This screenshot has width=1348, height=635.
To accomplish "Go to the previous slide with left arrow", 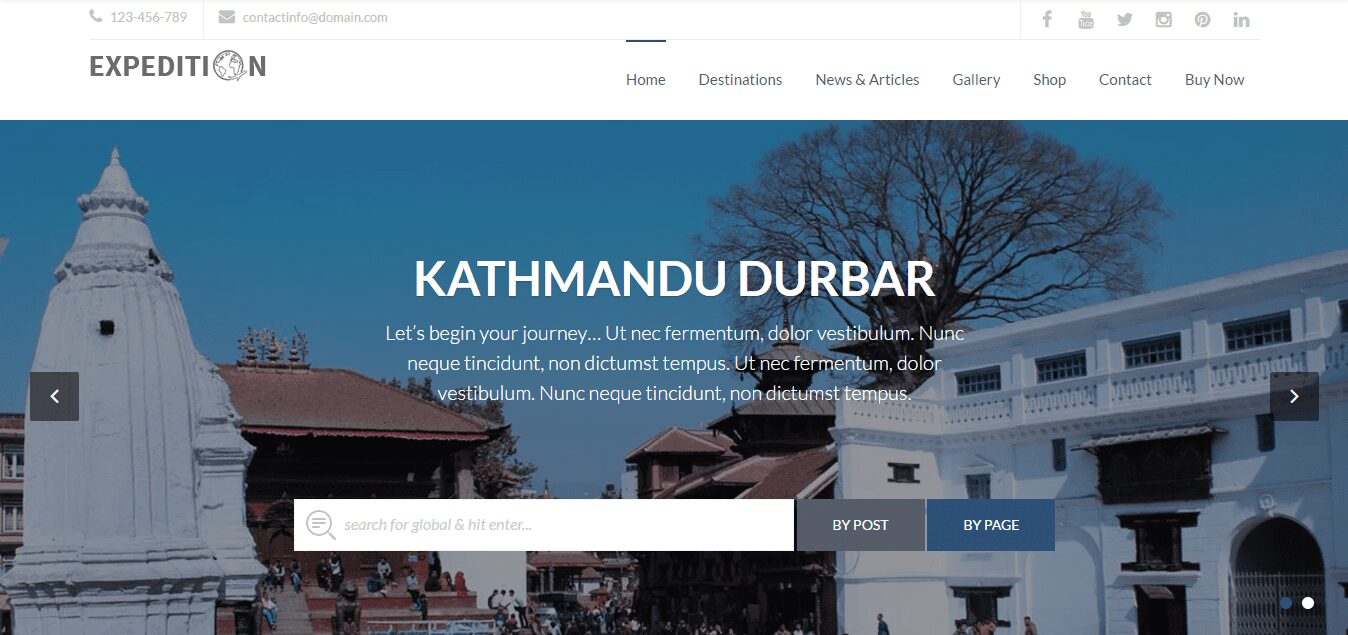I will [x=54, y=396].
